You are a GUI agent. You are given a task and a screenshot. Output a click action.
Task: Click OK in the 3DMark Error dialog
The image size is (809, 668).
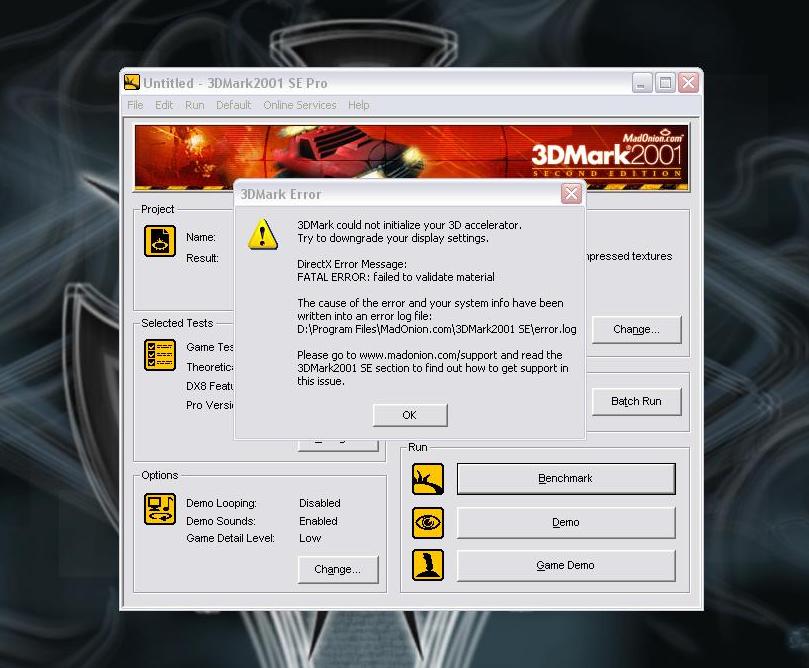coord(410,415)
